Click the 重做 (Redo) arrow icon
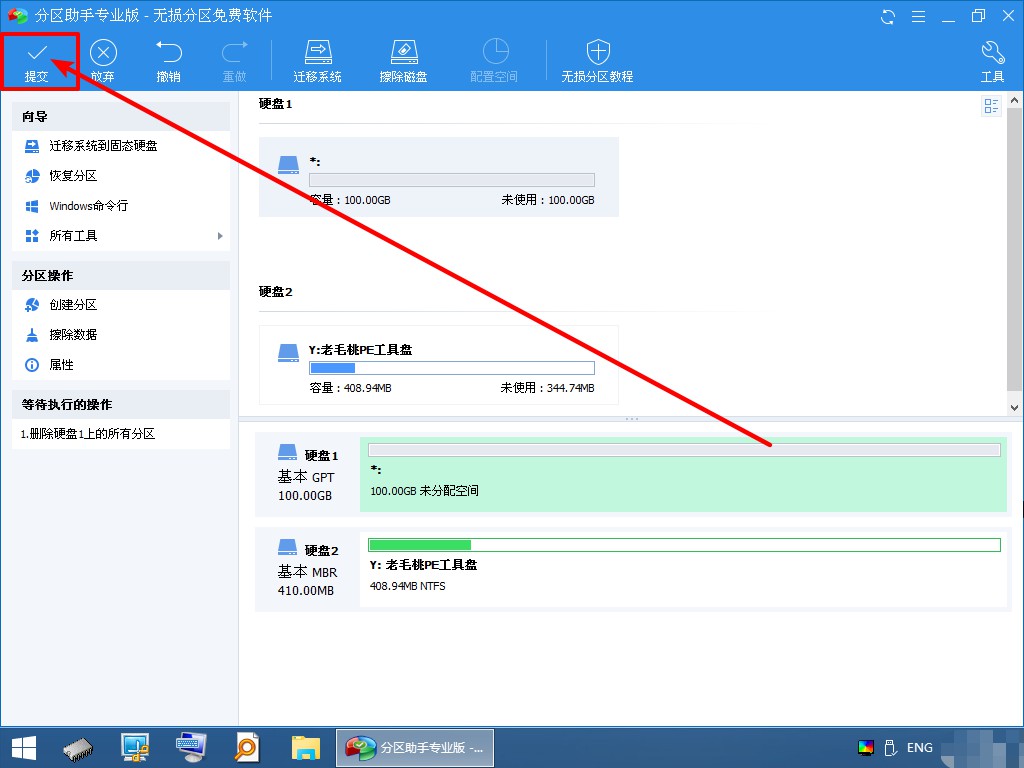This screenshot has width=1024, height=768. point(234,52)
